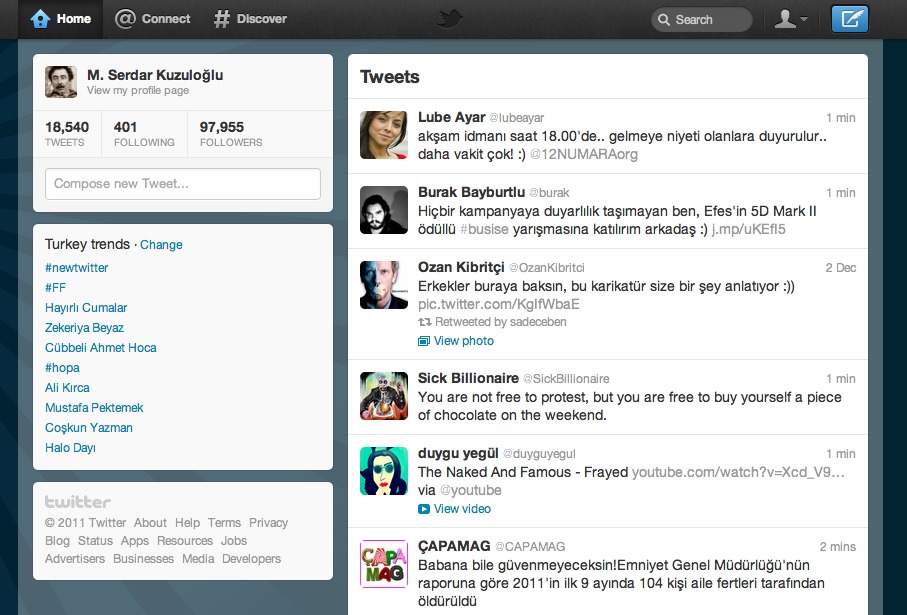Open M. Serdar Kuzuloğlu profile avatar
The height and width of the screenshot is (615, 907).
[x=61, y=82]
